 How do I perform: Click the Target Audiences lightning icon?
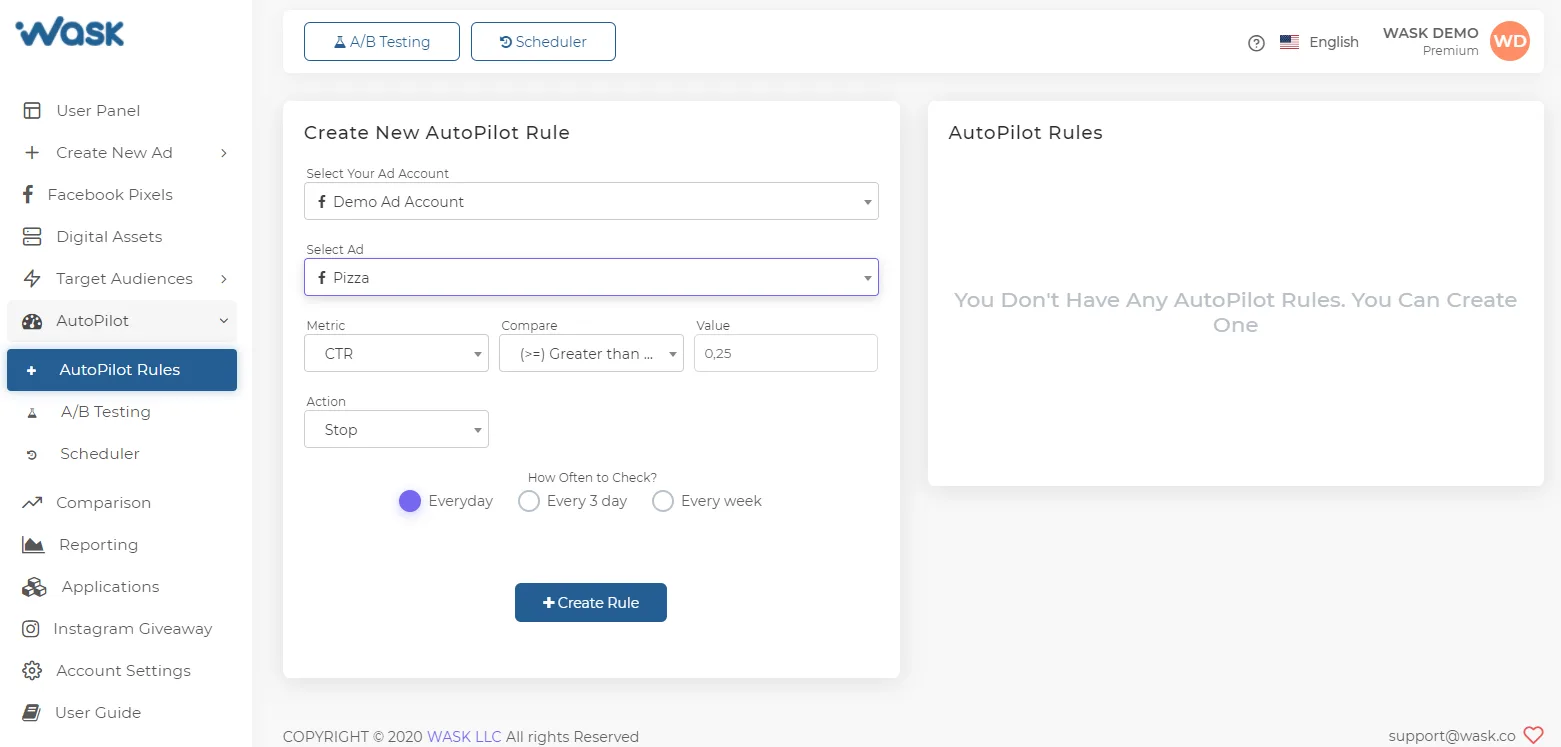point(32,279)
